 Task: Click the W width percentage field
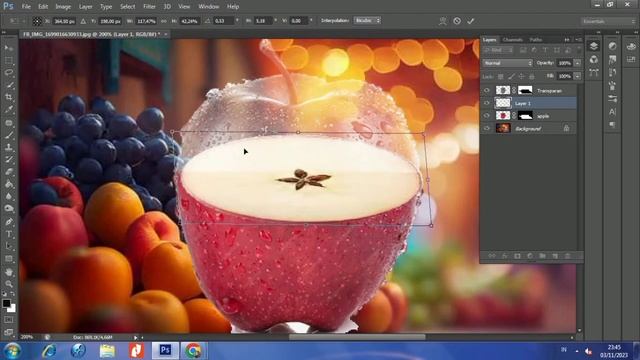(x=147, y=21)
